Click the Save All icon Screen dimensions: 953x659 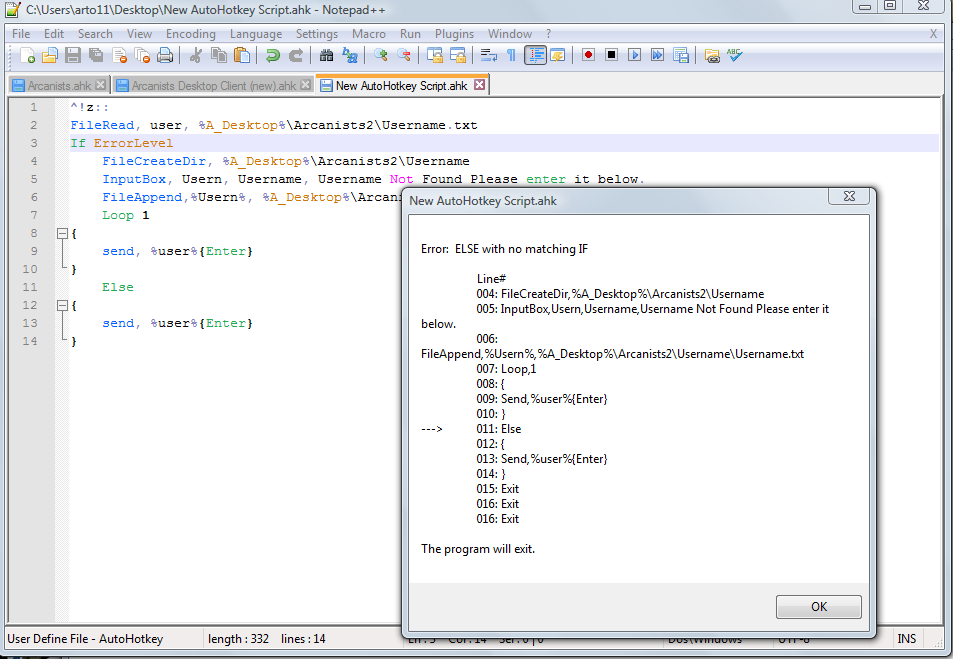pyautogui.click(x=96, y=55)
